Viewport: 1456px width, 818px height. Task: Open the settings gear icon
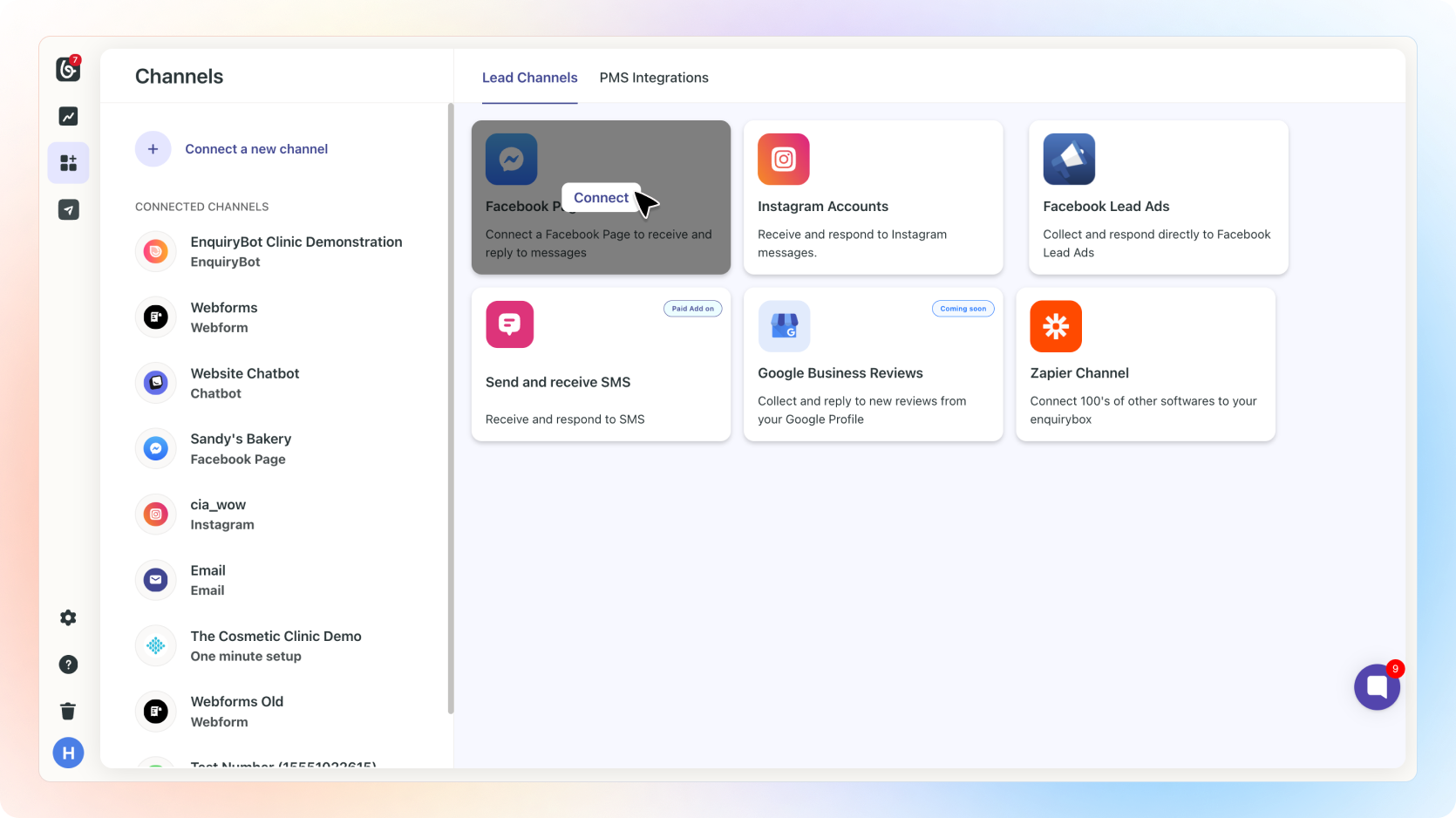pyautogui.click(x=68, y=617)
